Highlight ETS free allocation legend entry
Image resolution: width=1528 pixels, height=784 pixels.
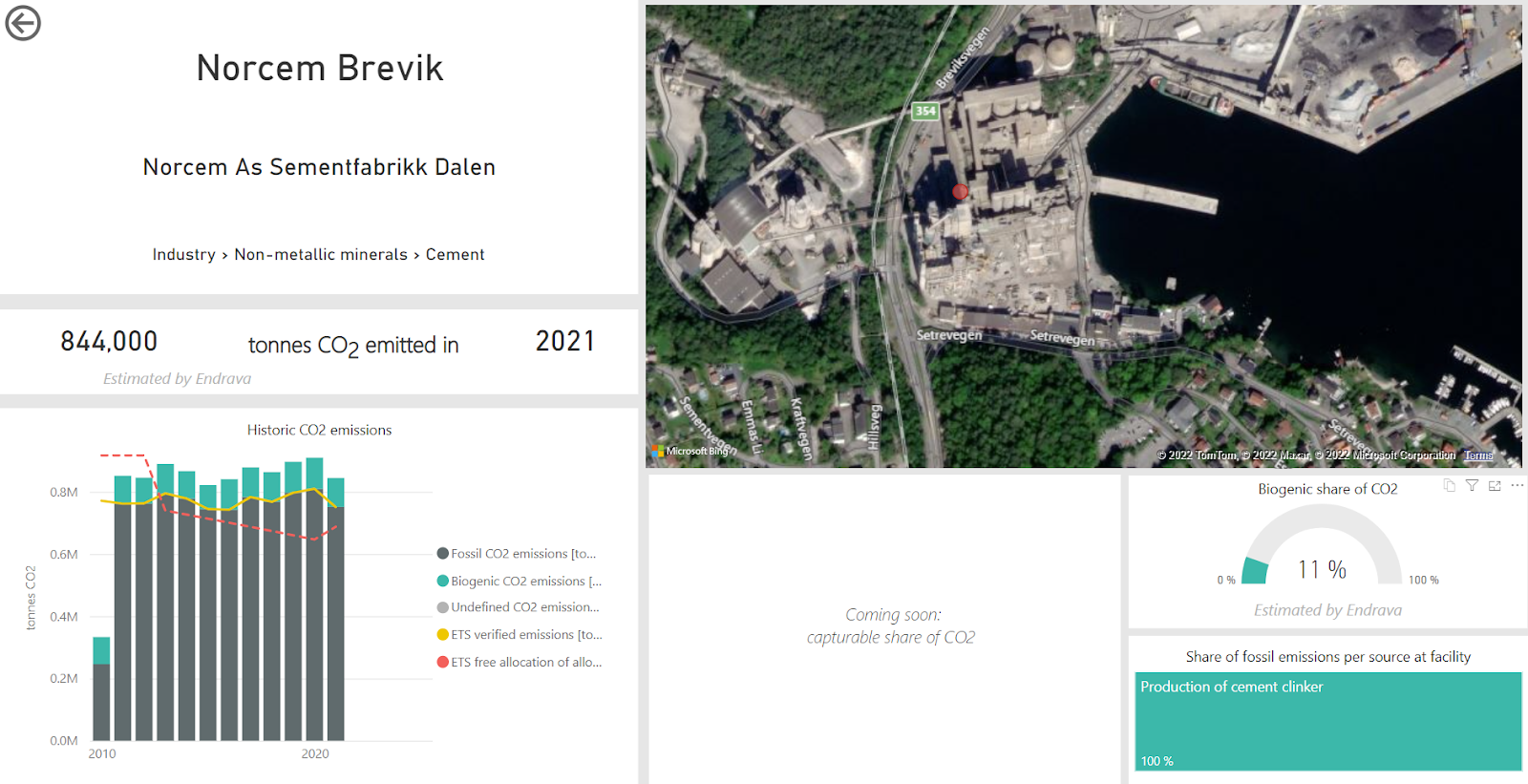pos(520,663)
